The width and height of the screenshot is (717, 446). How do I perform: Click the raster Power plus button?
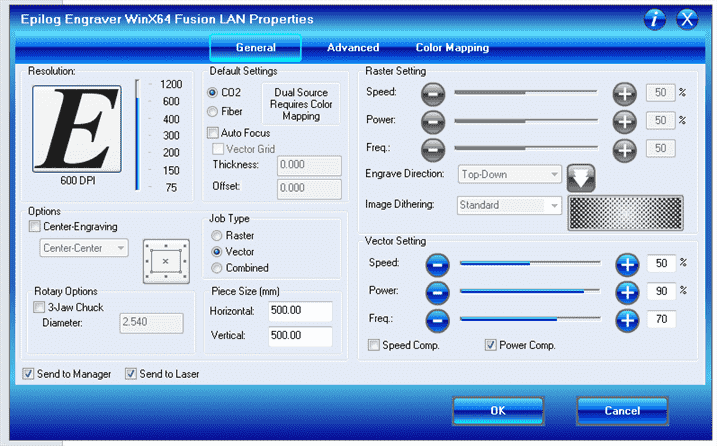tap(625, 122)
